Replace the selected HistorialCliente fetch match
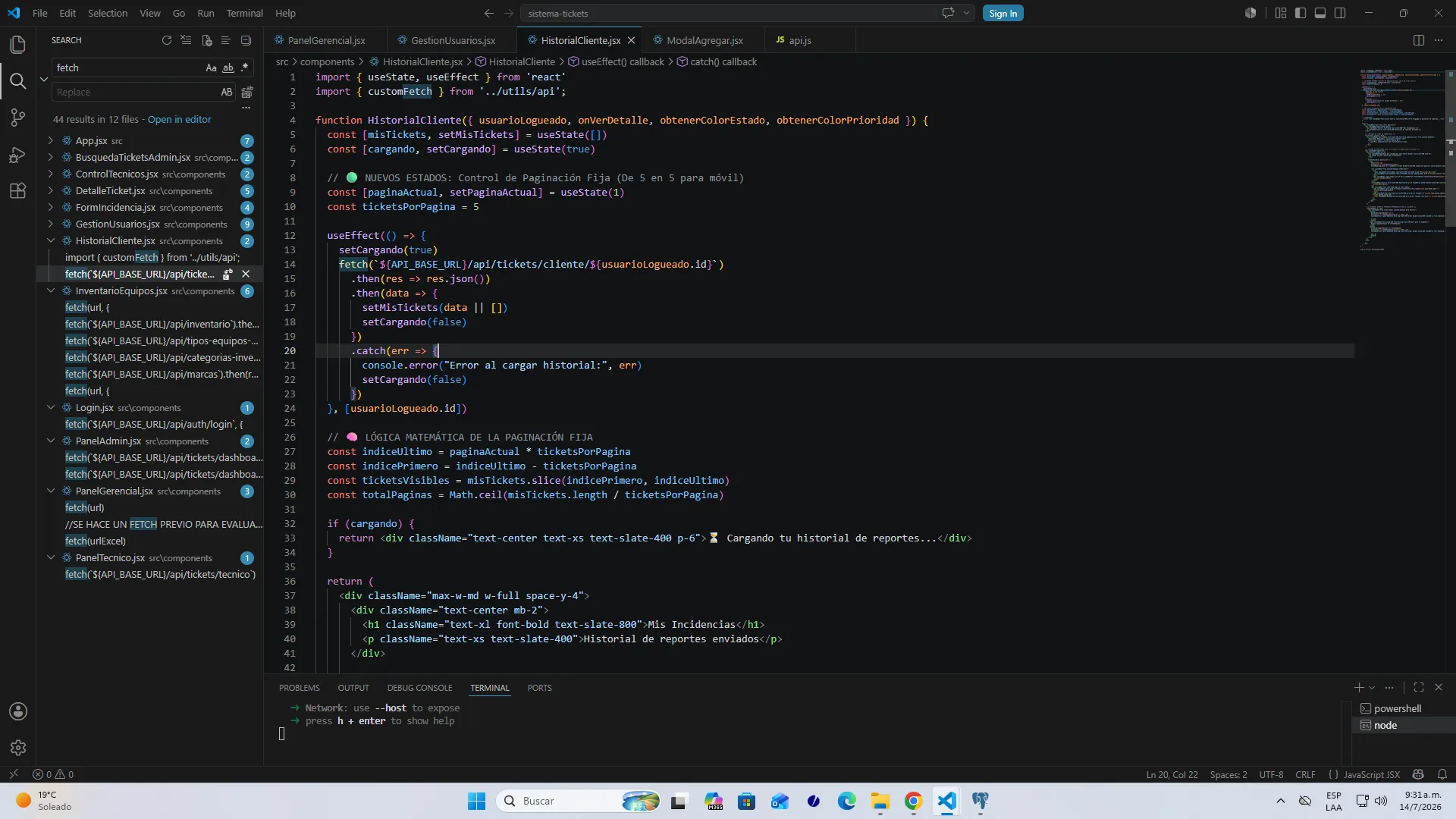1456x819 pixels. 227,274
